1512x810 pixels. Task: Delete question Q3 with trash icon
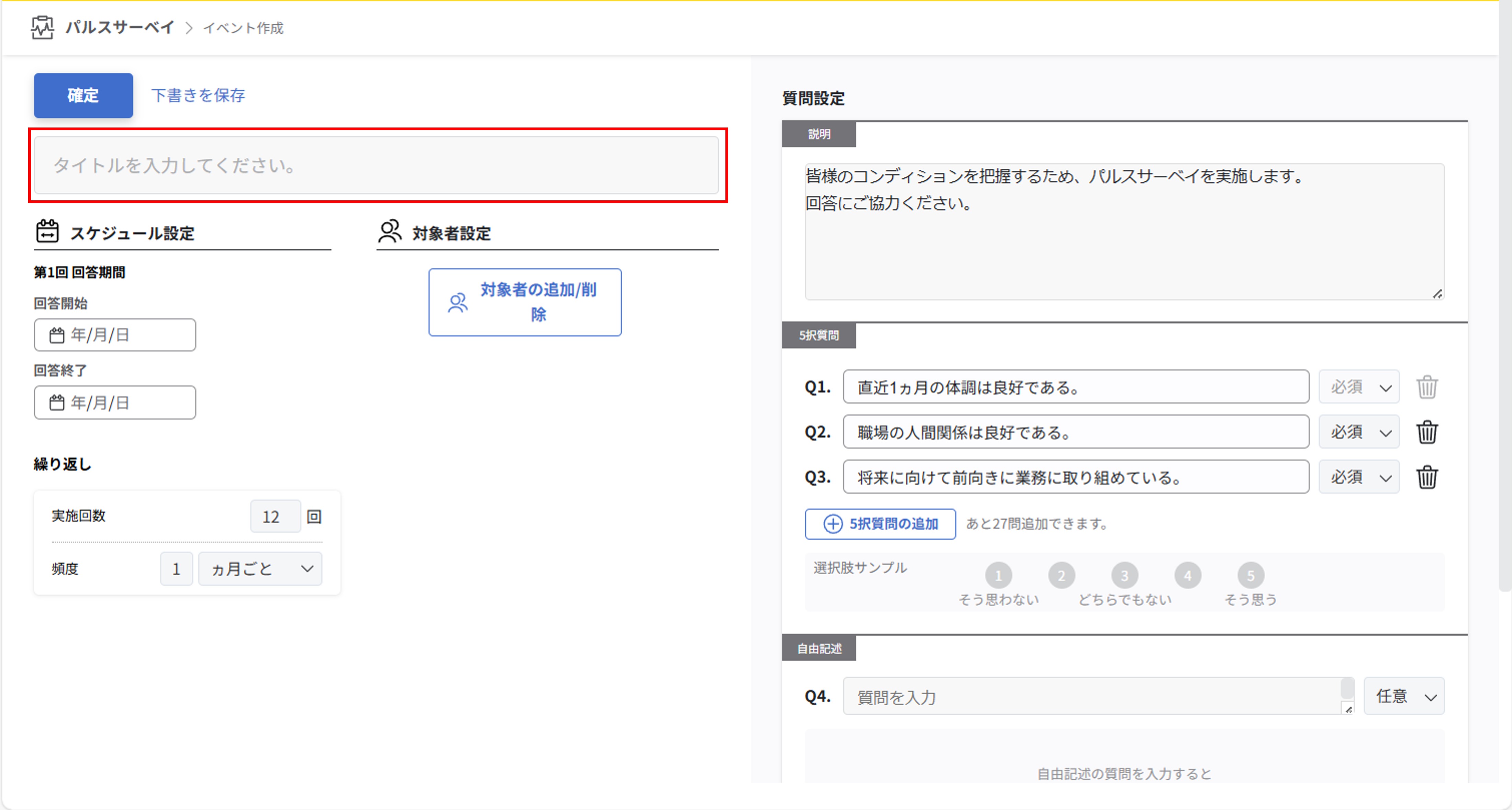[x=1426, y=477]
